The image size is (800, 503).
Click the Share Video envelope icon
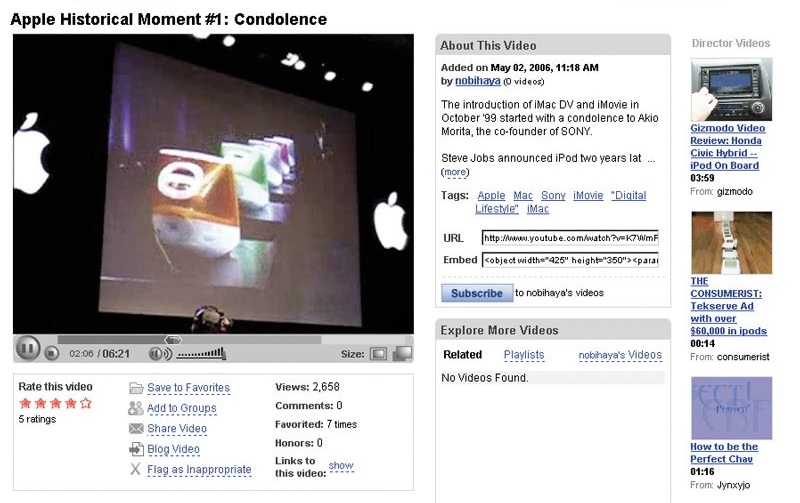tap(136, 429)
